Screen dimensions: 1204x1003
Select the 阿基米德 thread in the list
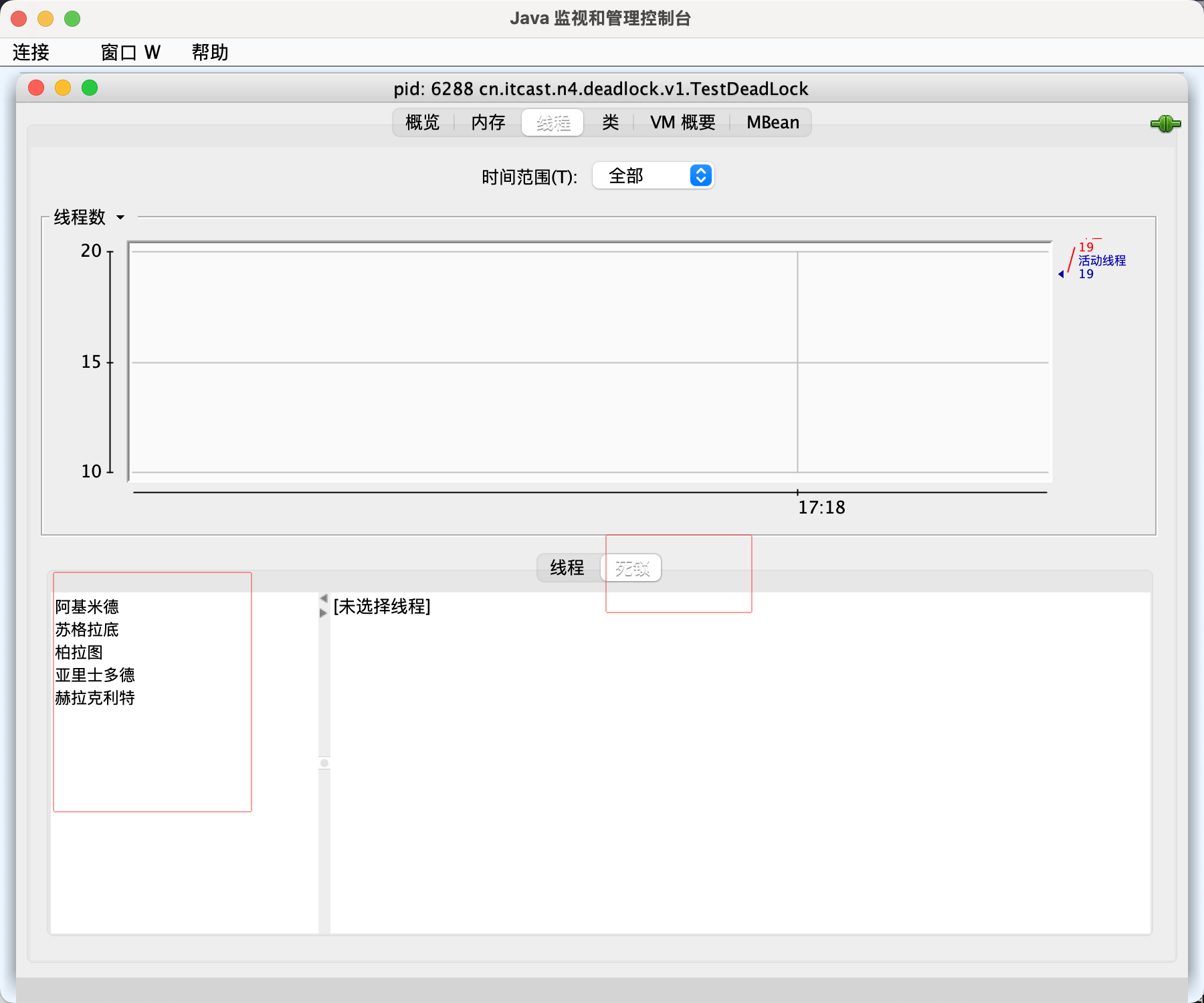(87, 607)
